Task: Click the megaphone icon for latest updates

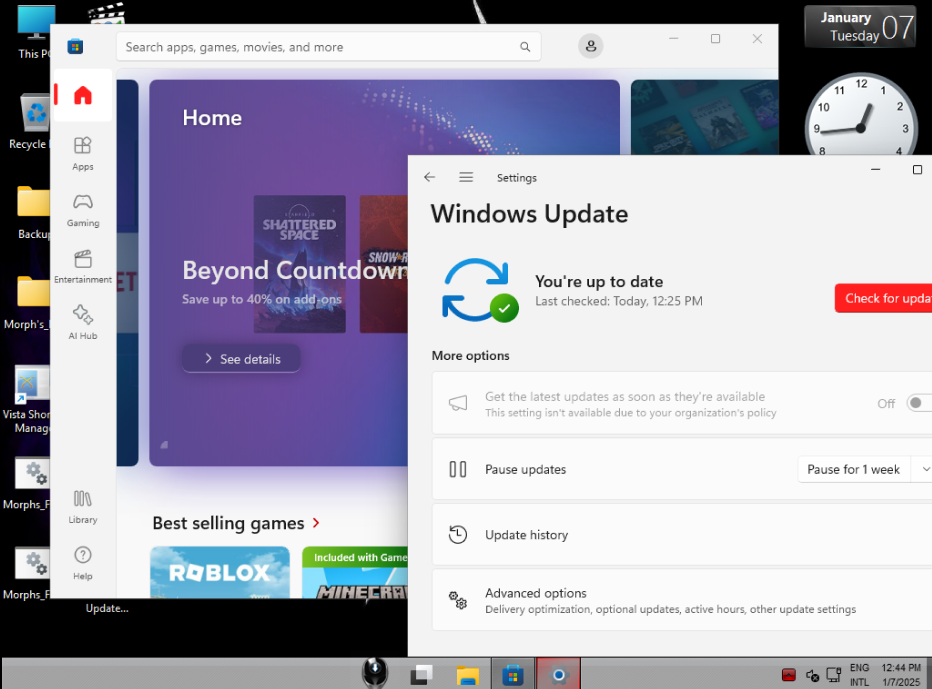Action: tap(458, 404)
